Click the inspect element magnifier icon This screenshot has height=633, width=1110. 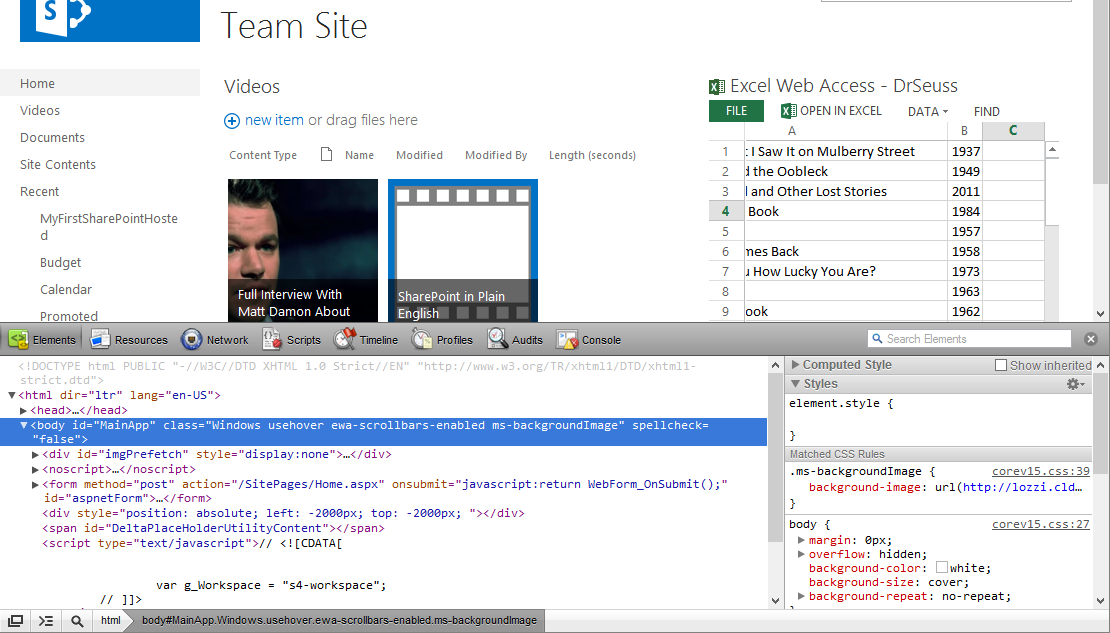(x=77, y=621)
